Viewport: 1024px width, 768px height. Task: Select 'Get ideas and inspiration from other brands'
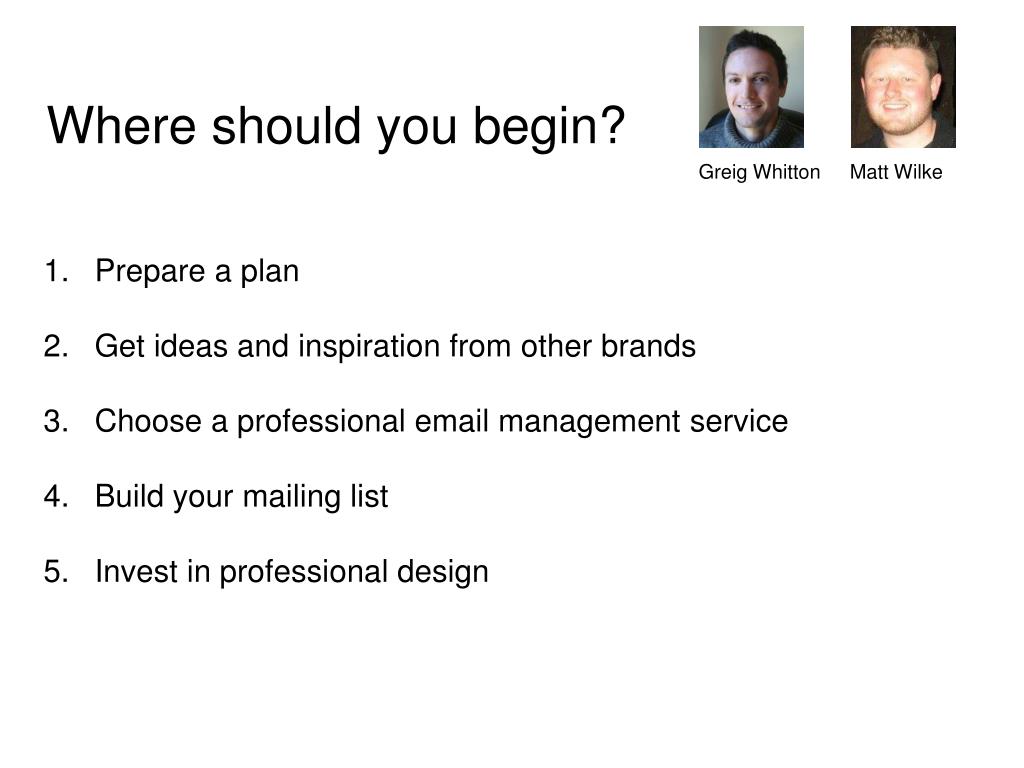click(x=395, y=346)
